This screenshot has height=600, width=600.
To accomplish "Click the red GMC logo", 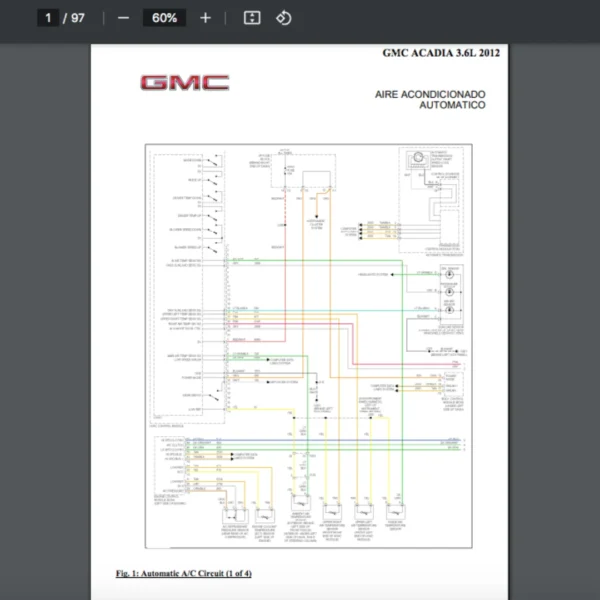I will [x=184, y=83].
